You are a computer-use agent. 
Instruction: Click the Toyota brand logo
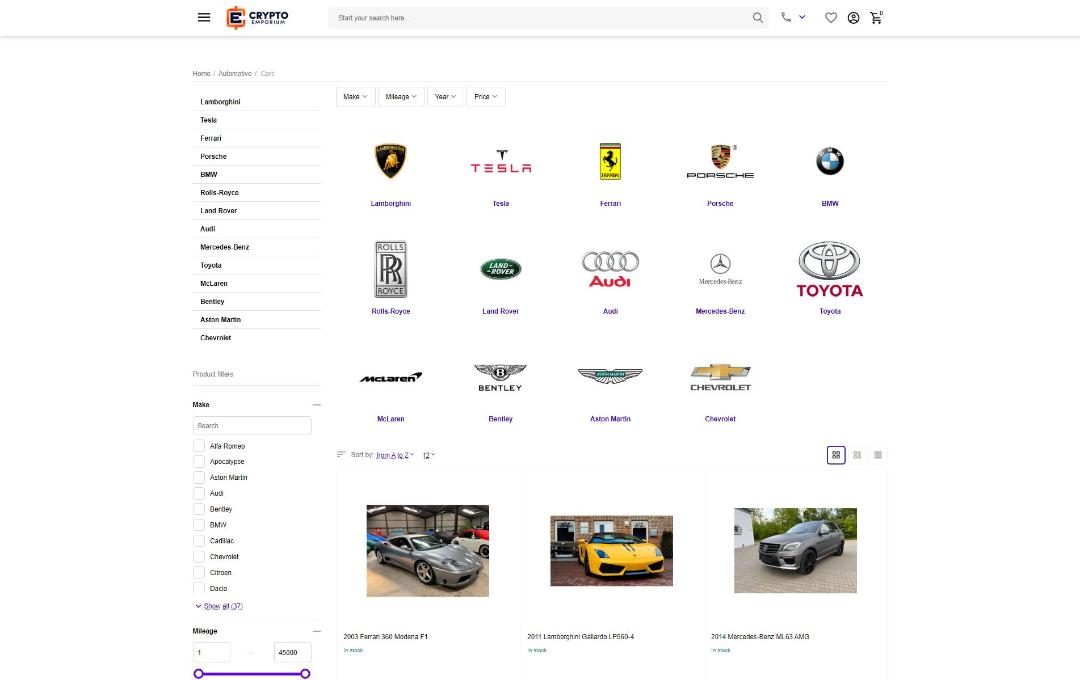coord(830,269)
